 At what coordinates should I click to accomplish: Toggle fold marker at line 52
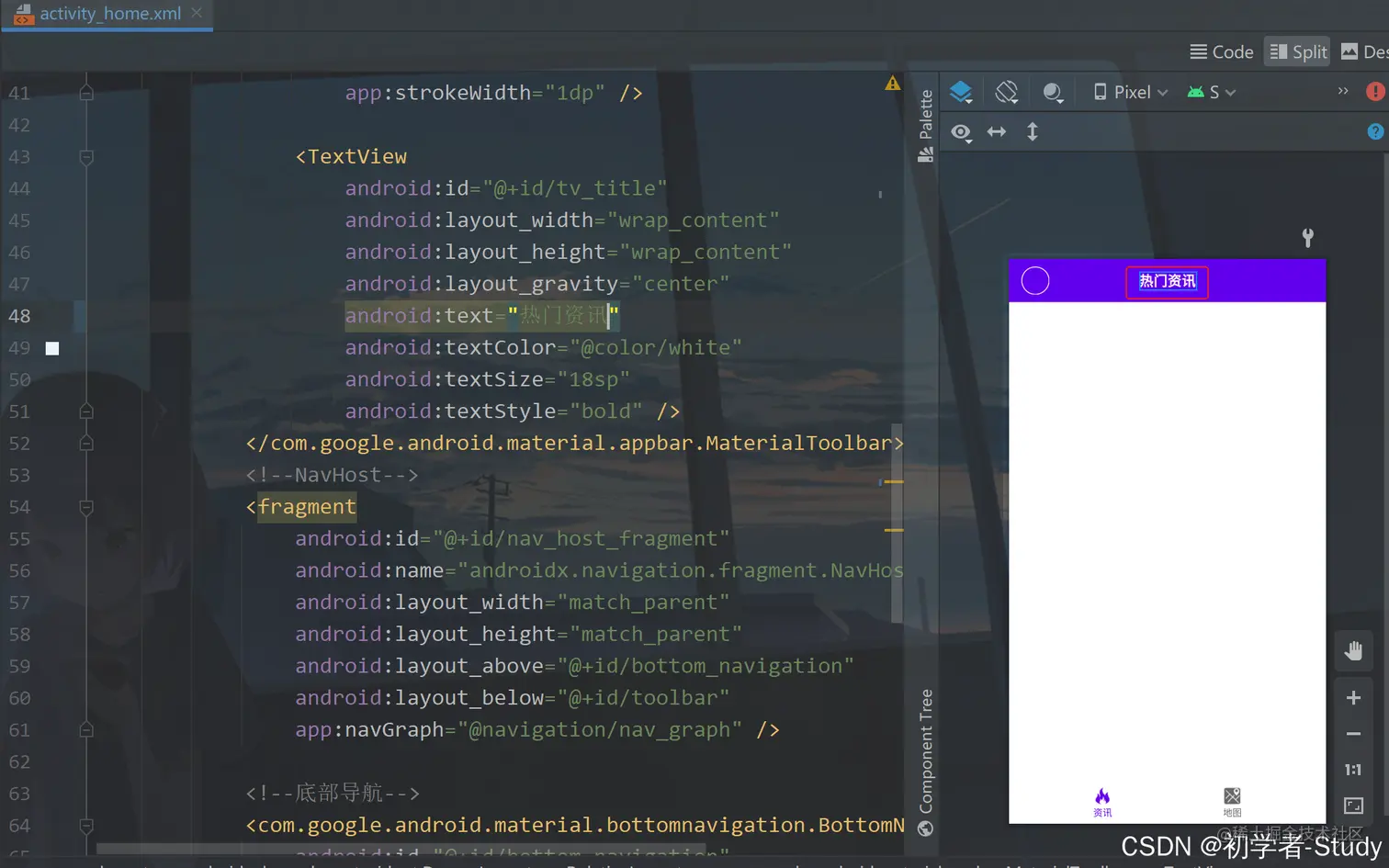pos(86,444)
